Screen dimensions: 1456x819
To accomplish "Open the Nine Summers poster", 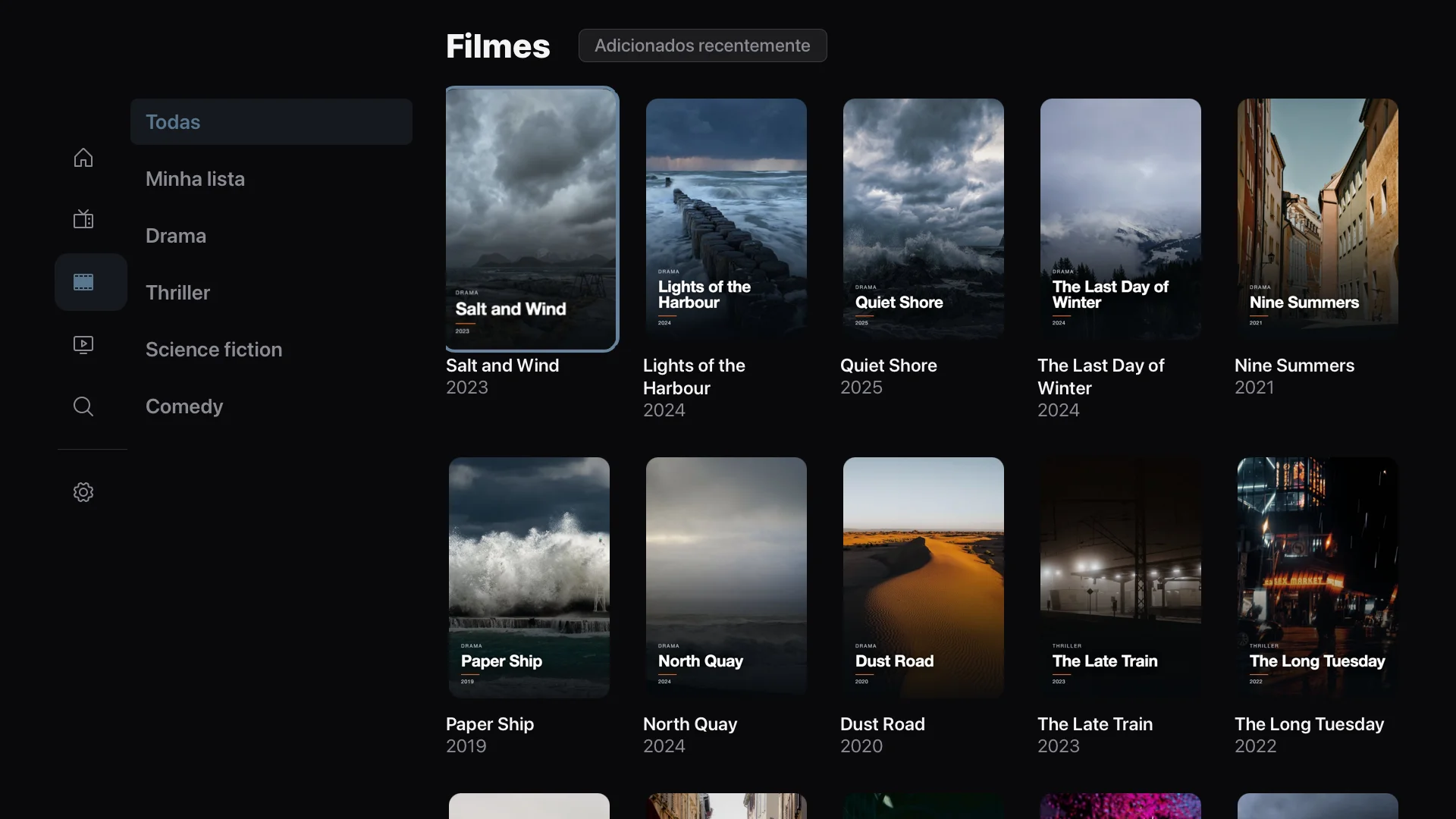I will point(1318,219).
